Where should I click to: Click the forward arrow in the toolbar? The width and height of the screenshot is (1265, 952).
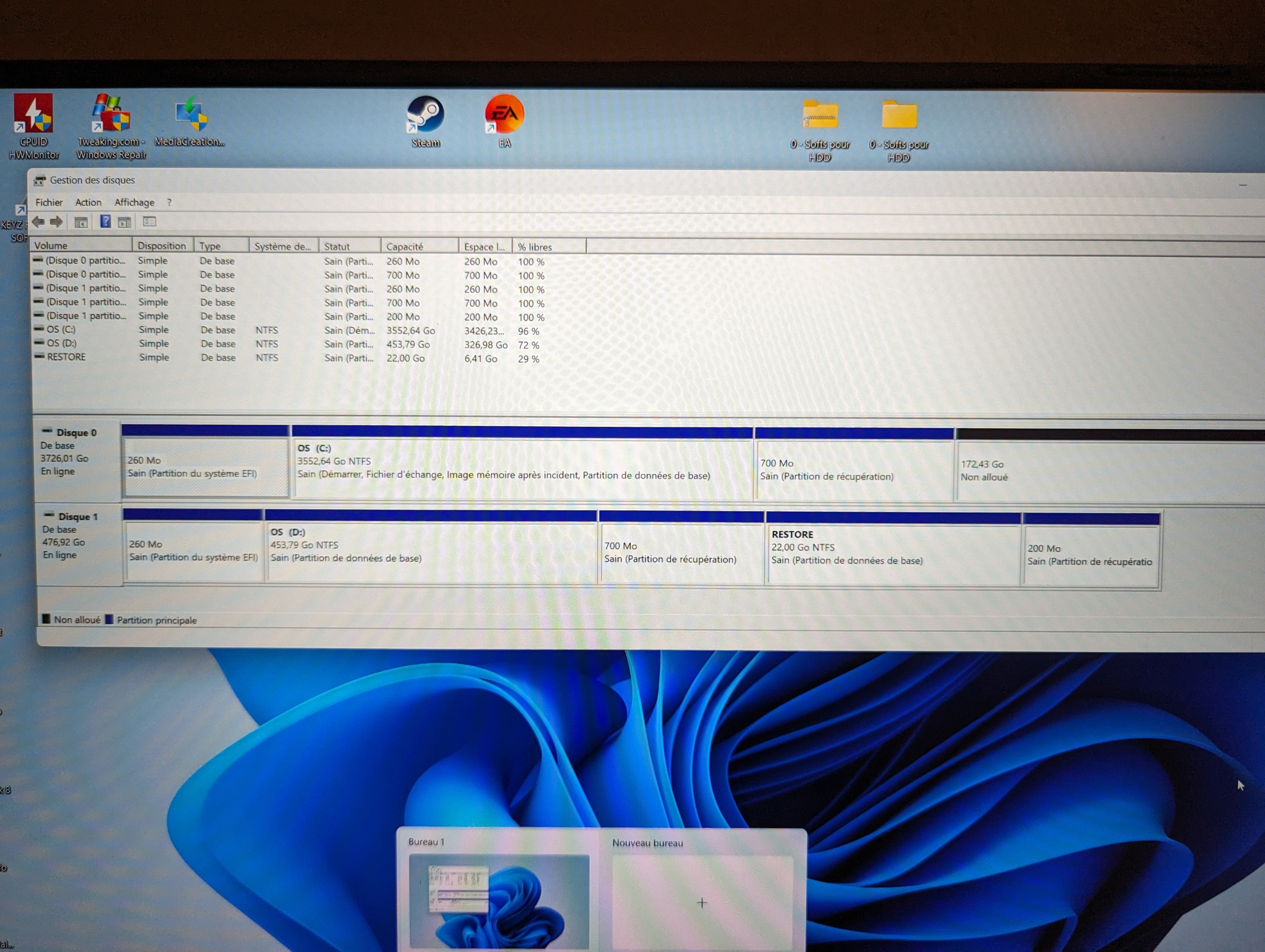pos(56,222)
